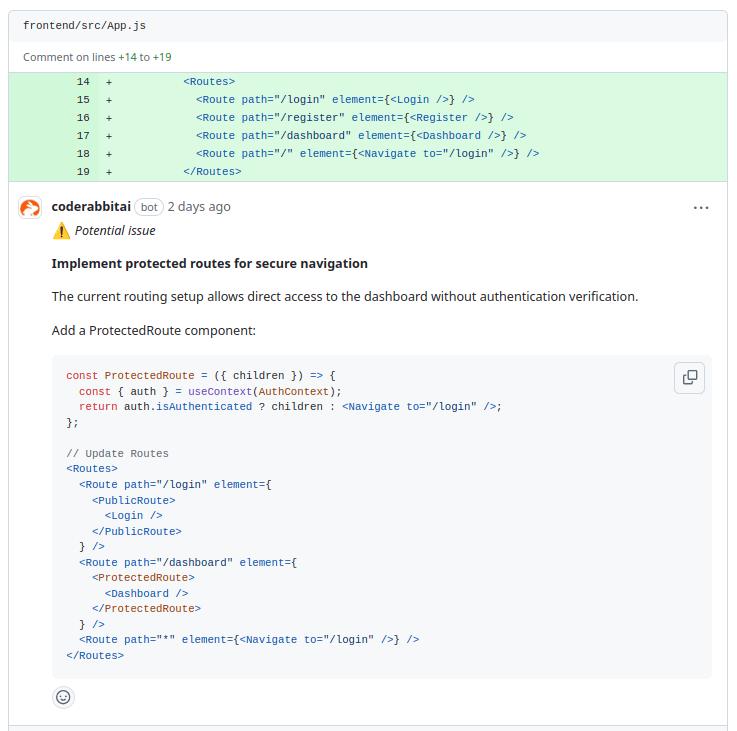Click the "Potential issue" italic label

pos(115,231)
